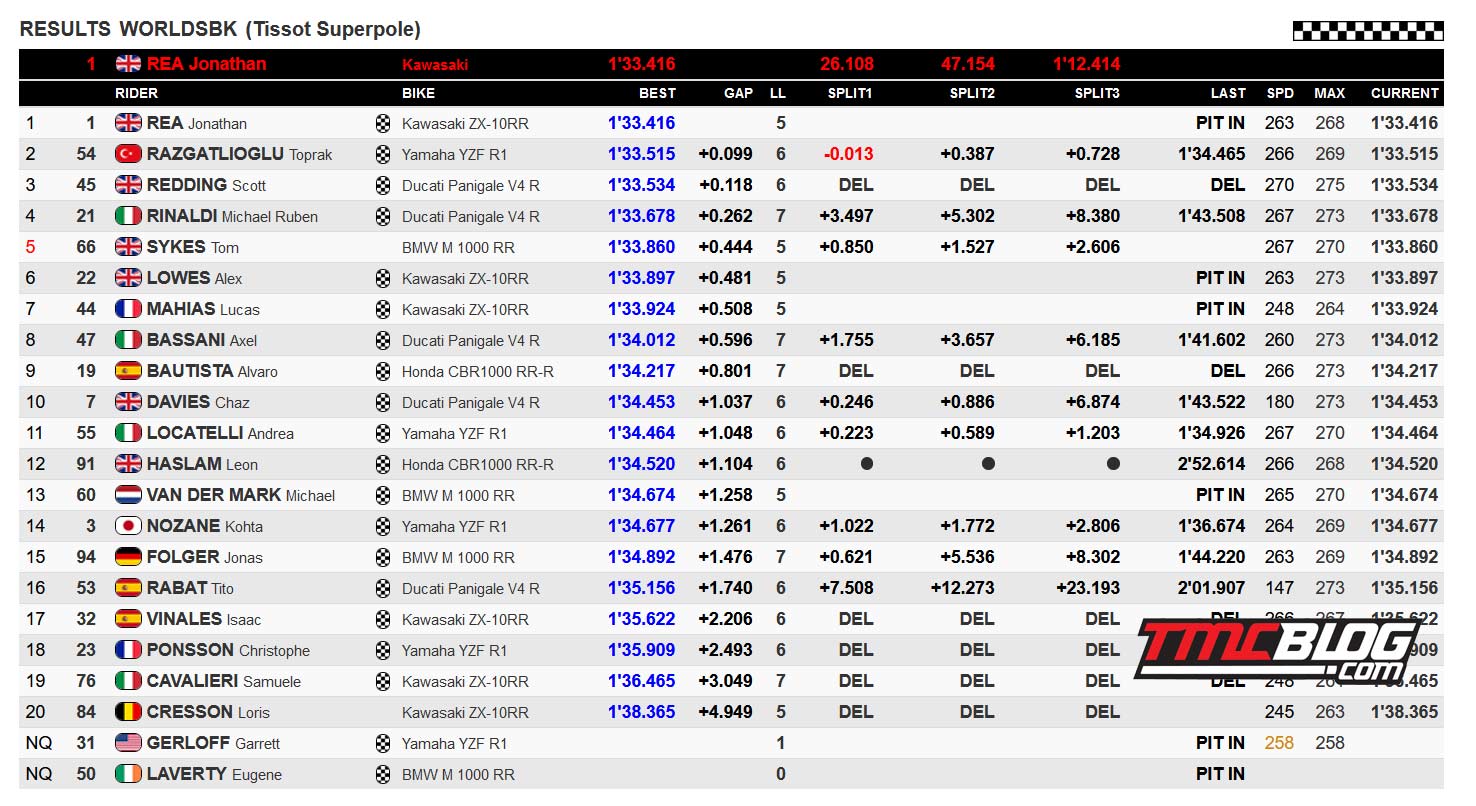Click the SPLIT2 column header

[x=972, y=93]
